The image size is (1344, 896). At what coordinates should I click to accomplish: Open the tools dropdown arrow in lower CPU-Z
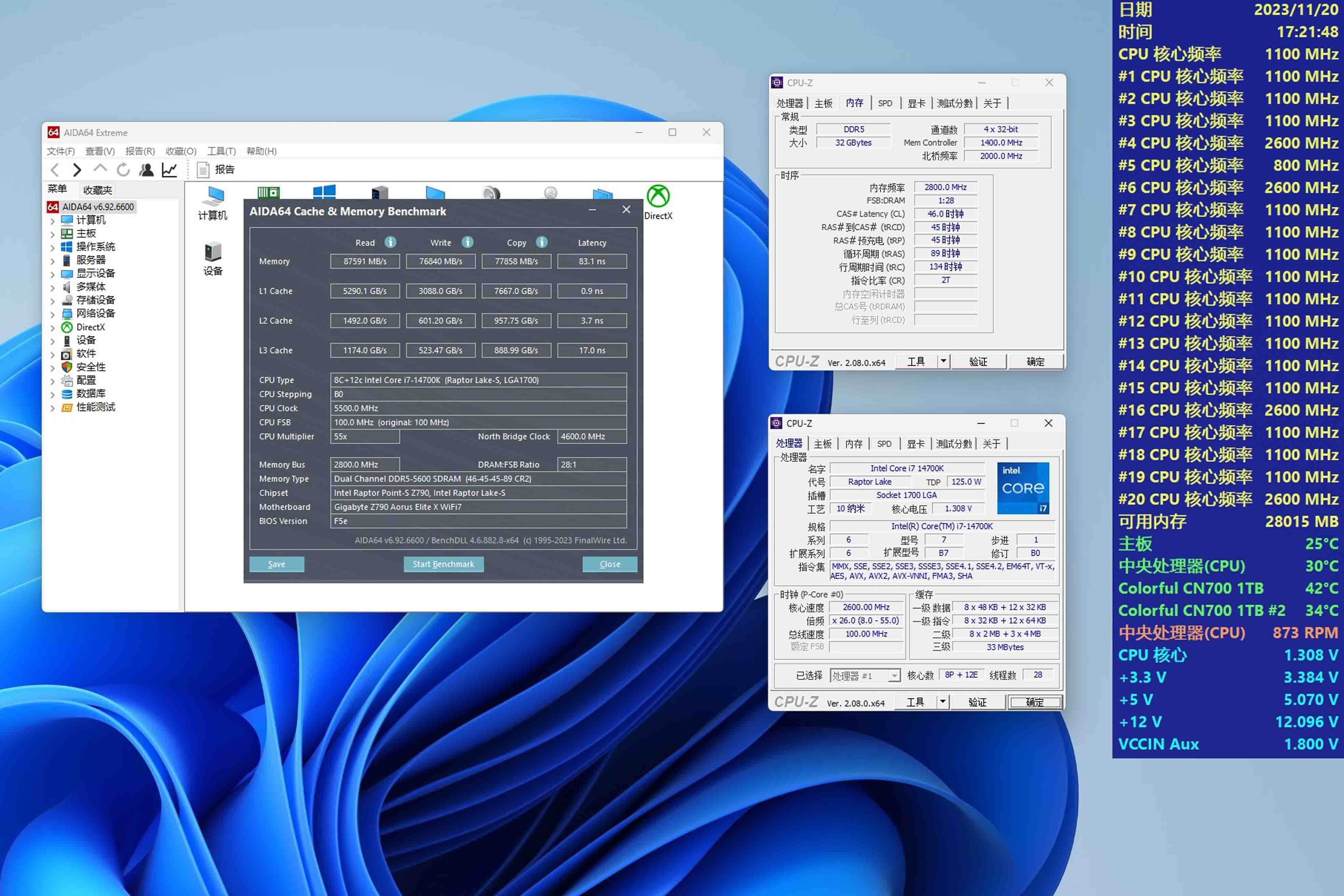click(x=943, y=702)
